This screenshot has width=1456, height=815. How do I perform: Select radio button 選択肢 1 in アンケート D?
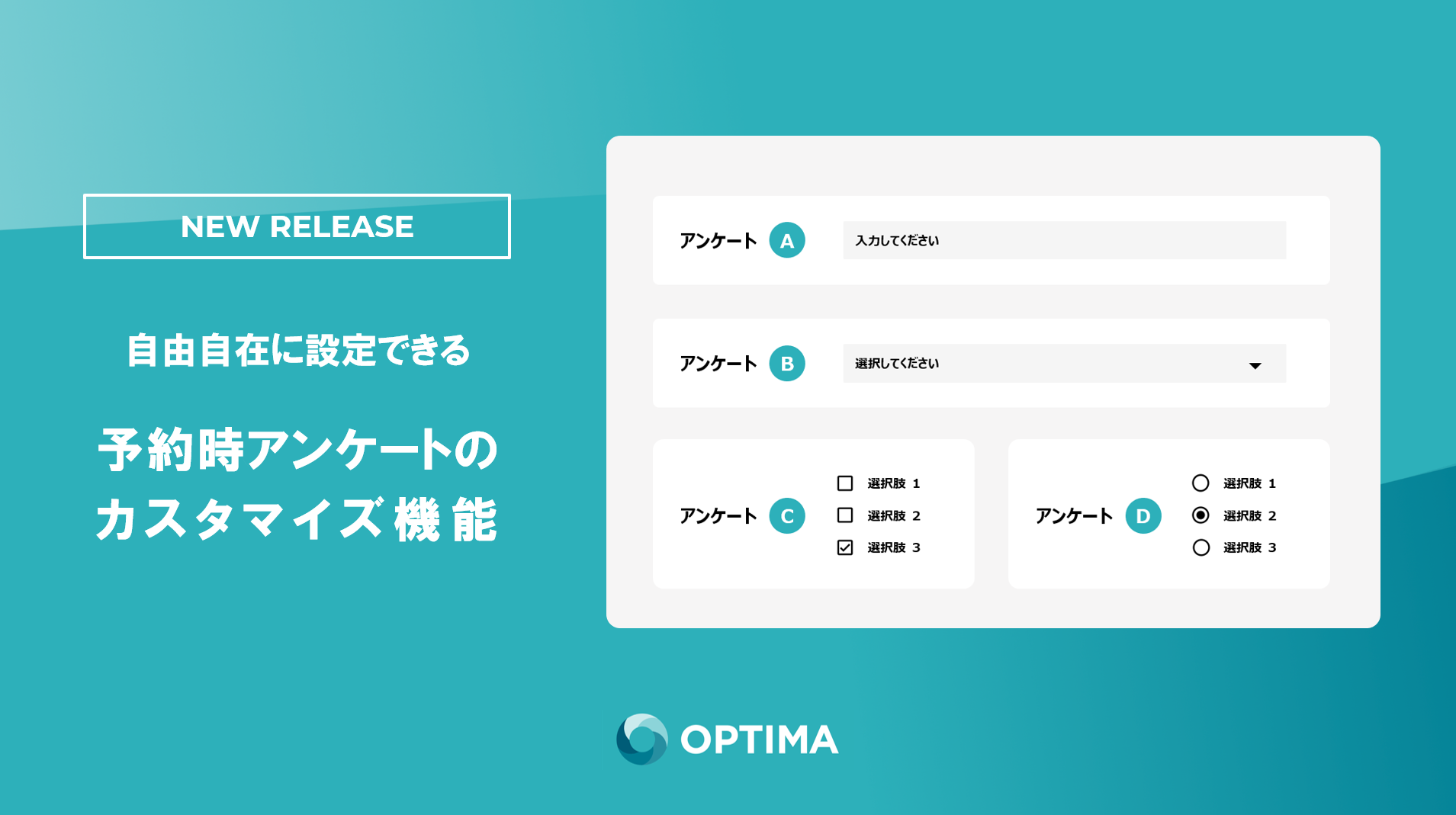tap(1200, 483)
